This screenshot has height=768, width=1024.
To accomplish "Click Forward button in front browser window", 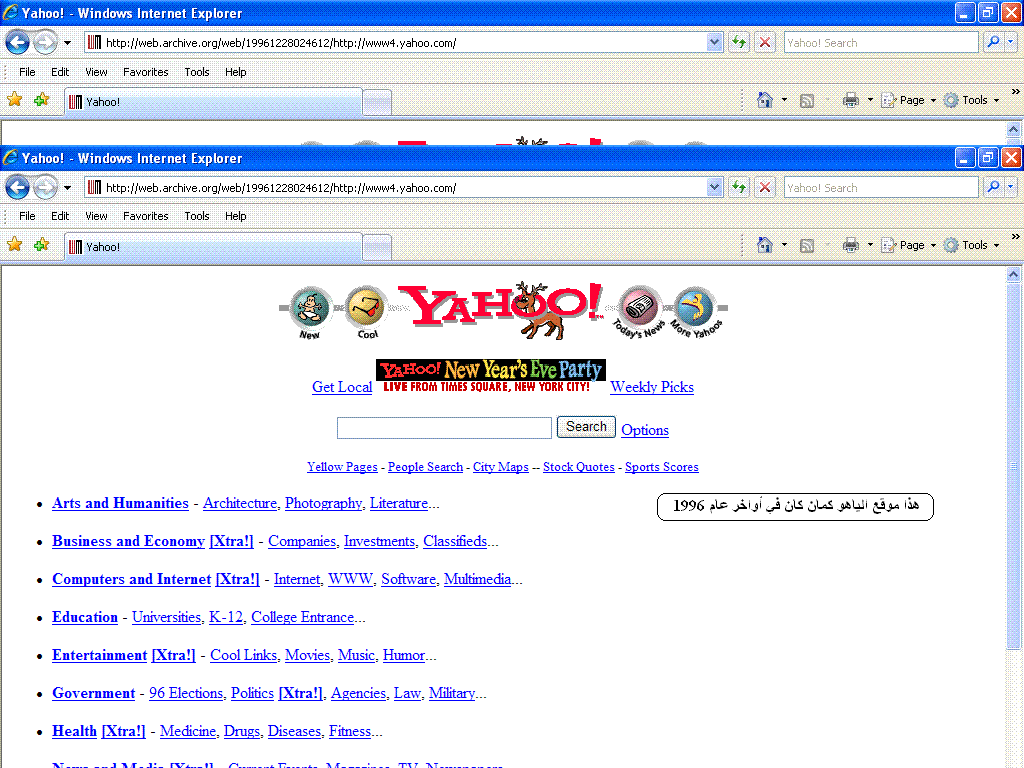I will [x=45, y=188].
